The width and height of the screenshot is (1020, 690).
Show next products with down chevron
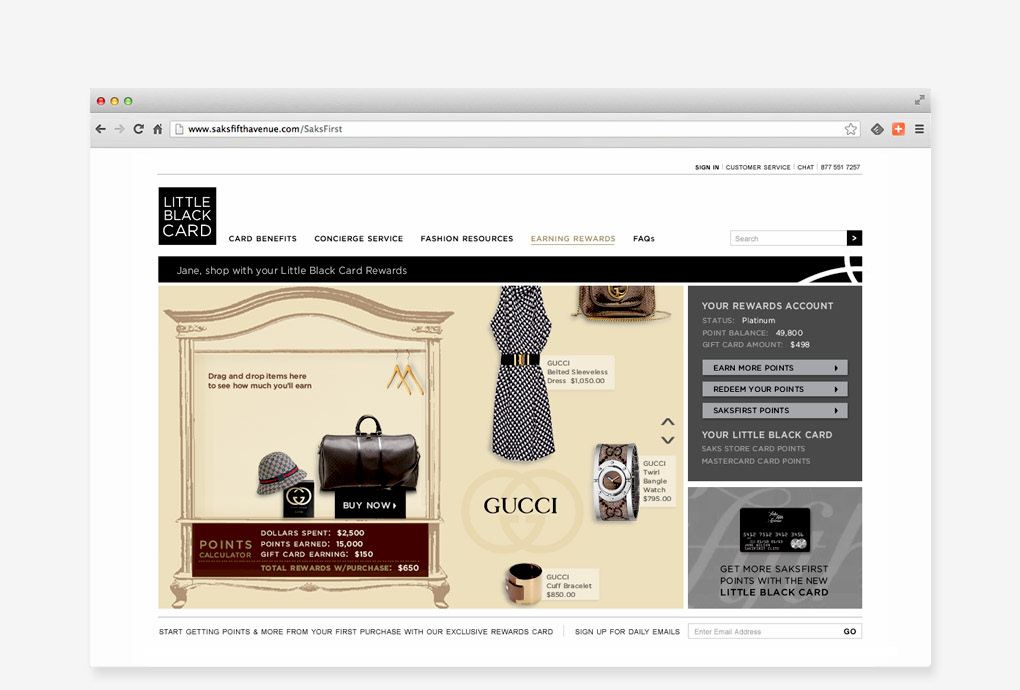pyautogui.click(x=667, y=440)
